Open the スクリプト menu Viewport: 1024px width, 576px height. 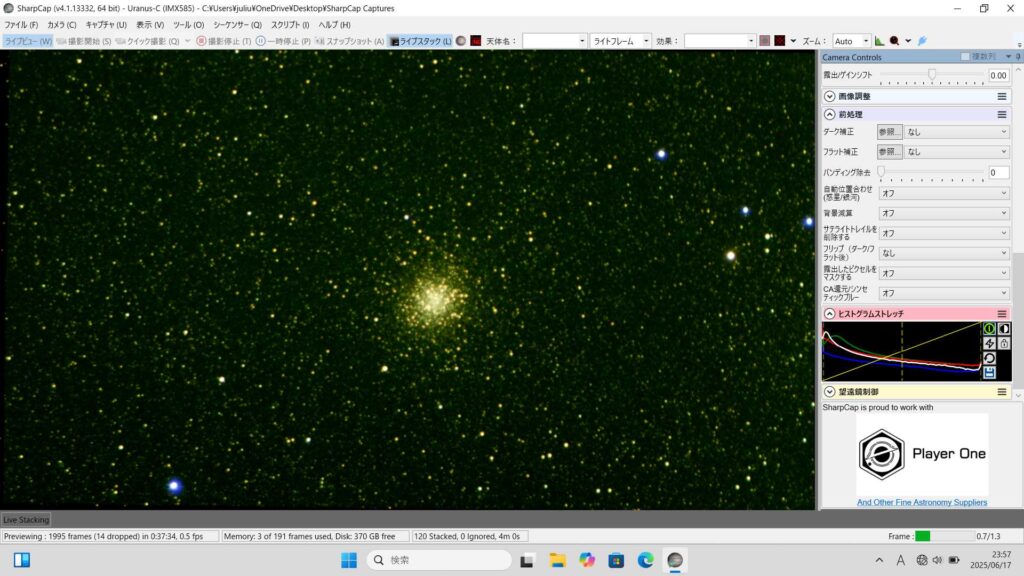pyautogui.click(x=290, y=25)
